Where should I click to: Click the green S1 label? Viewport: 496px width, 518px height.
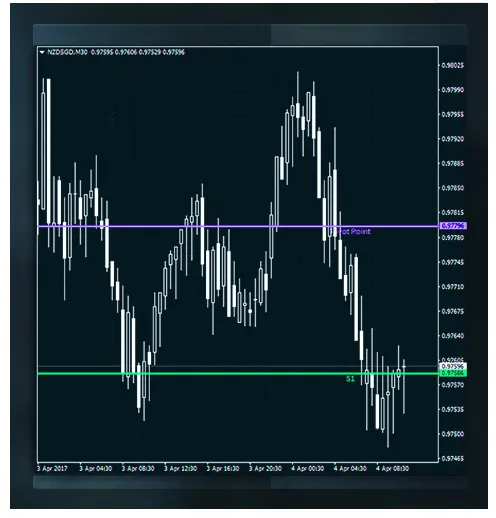click(x=350, y=379)
